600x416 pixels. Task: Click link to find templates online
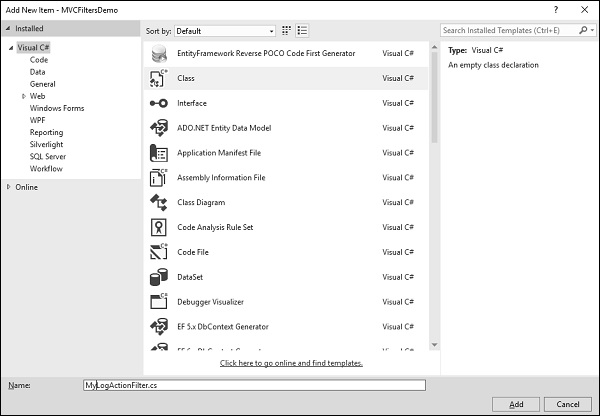291,363
